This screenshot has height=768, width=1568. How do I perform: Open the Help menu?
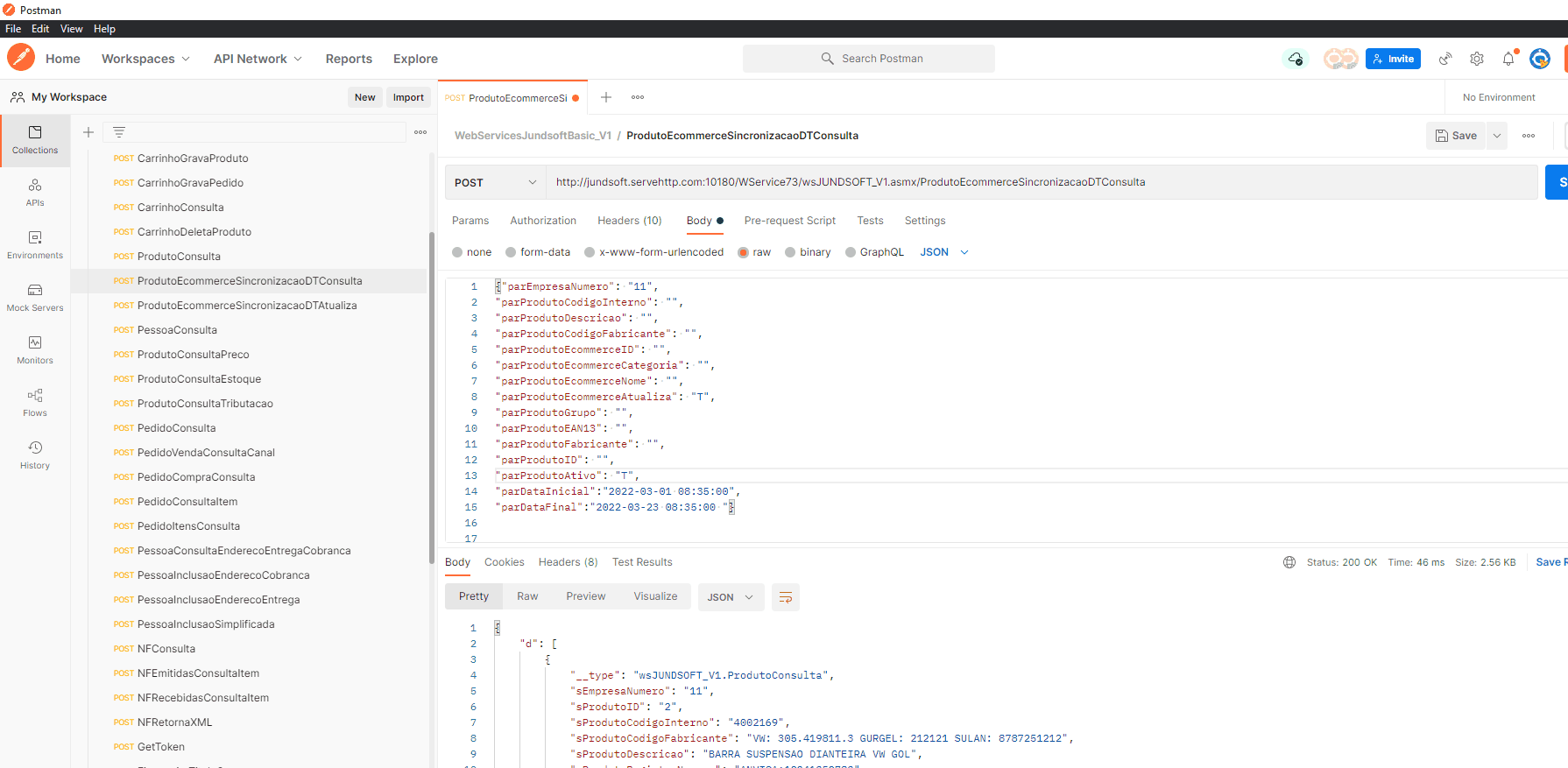tap(104, 29)
